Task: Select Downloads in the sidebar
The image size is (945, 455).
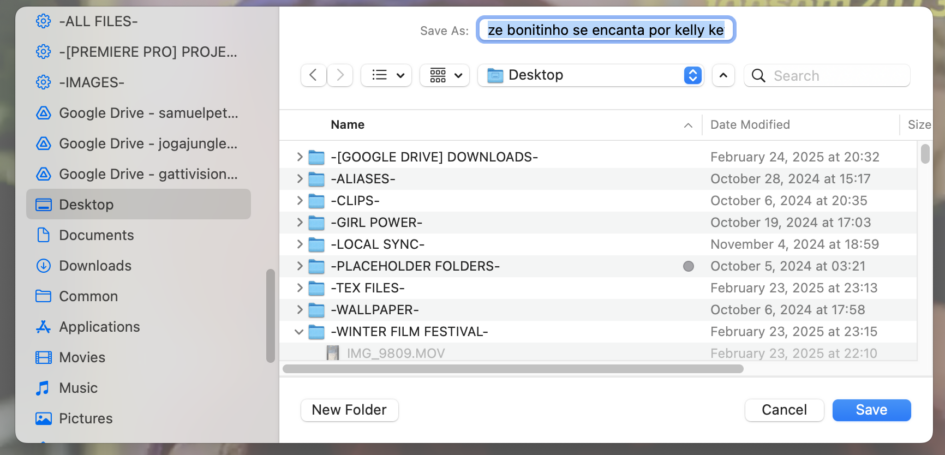Action: click(95, 265)
